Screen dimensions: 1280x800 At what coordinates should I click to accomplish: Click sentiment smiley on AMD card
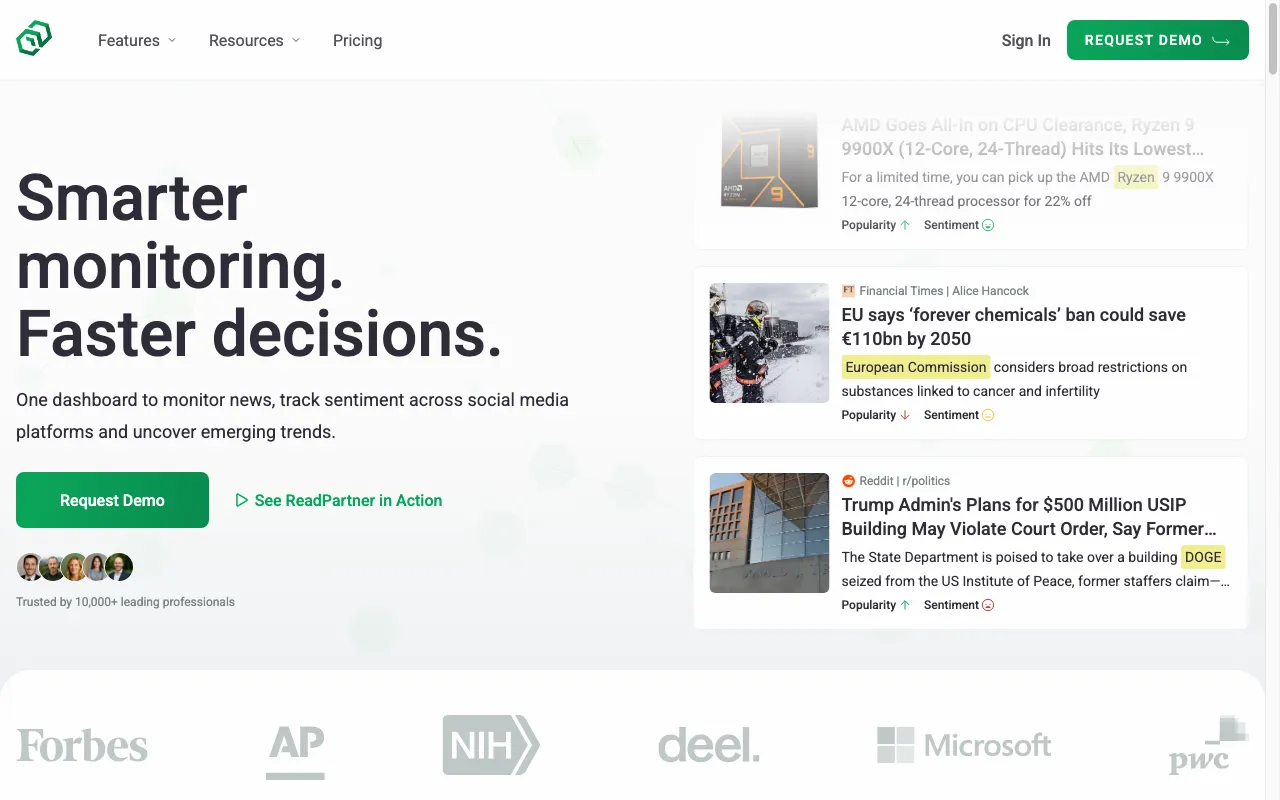point(988,225)
